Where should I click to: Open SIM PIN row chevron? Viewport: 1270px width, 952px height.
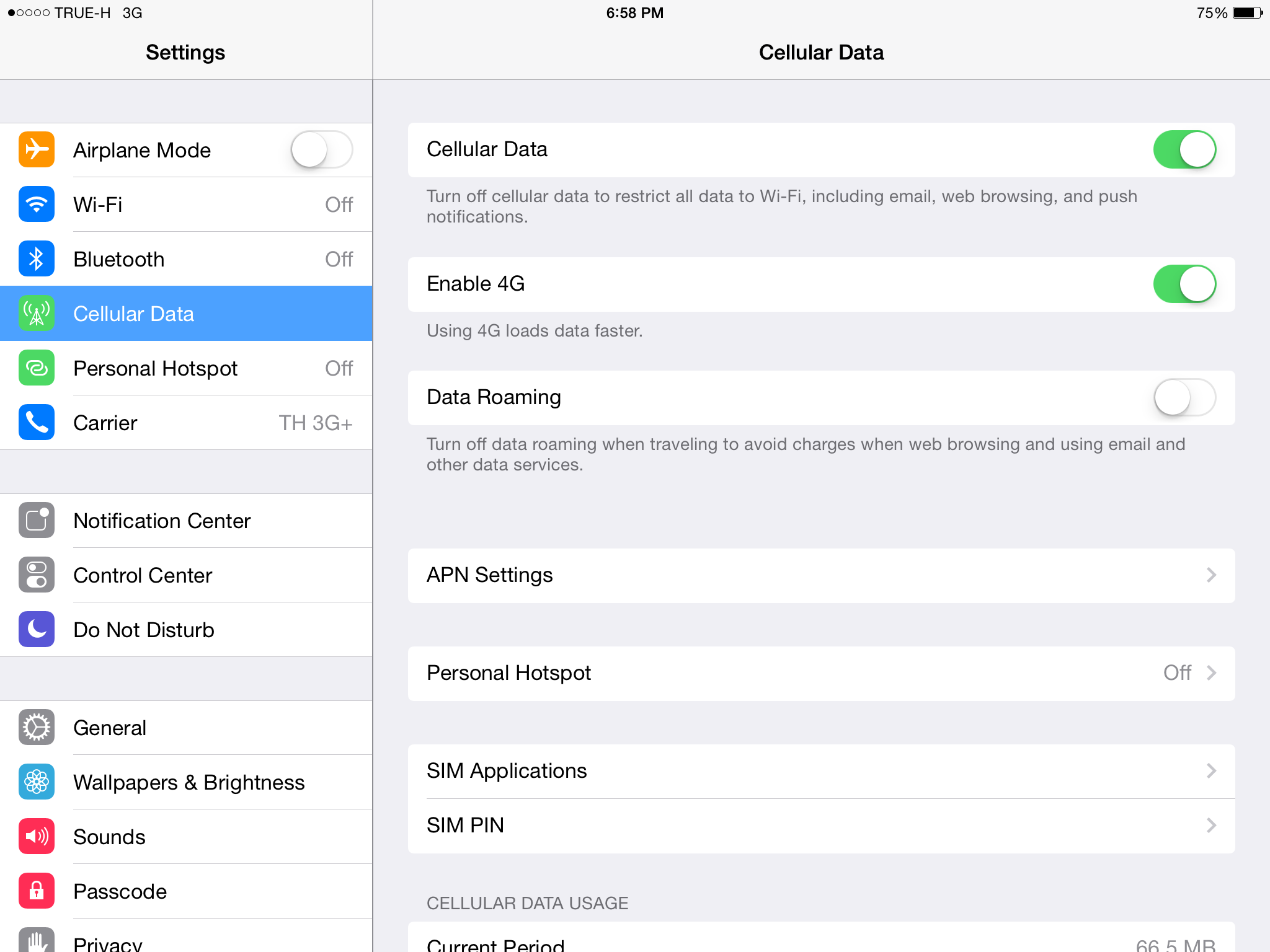click(1211, 826)
